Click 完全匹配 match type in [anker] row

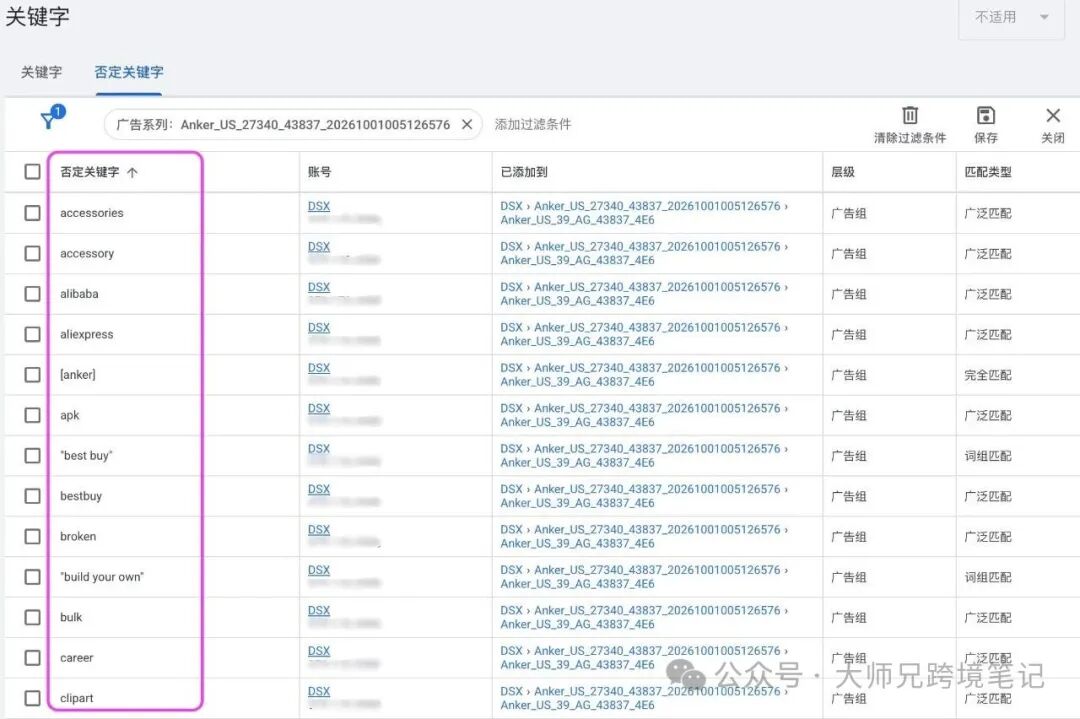click(988, 375)
